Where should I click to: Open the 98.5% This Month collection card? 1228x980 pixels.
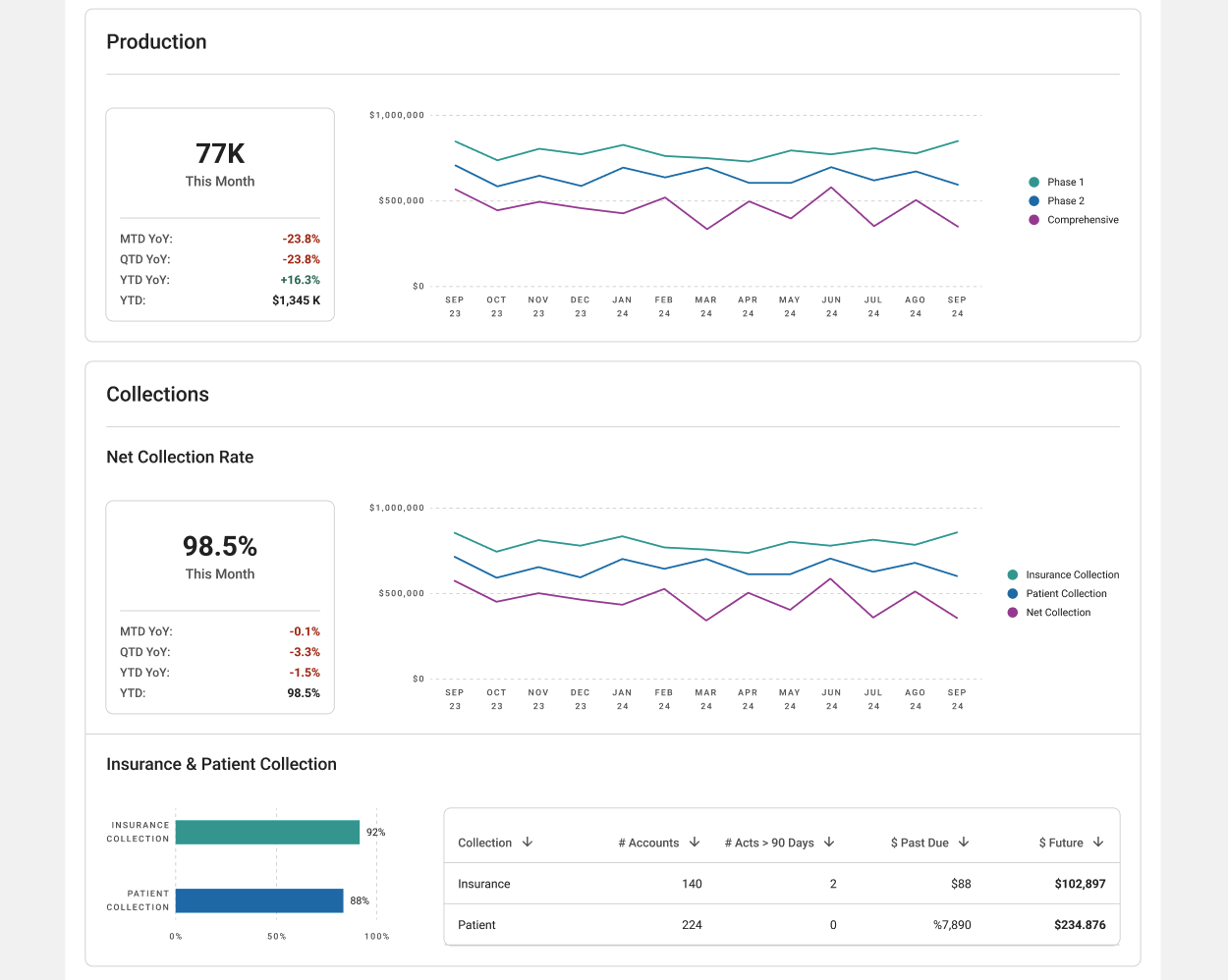[x=220, y=607]
